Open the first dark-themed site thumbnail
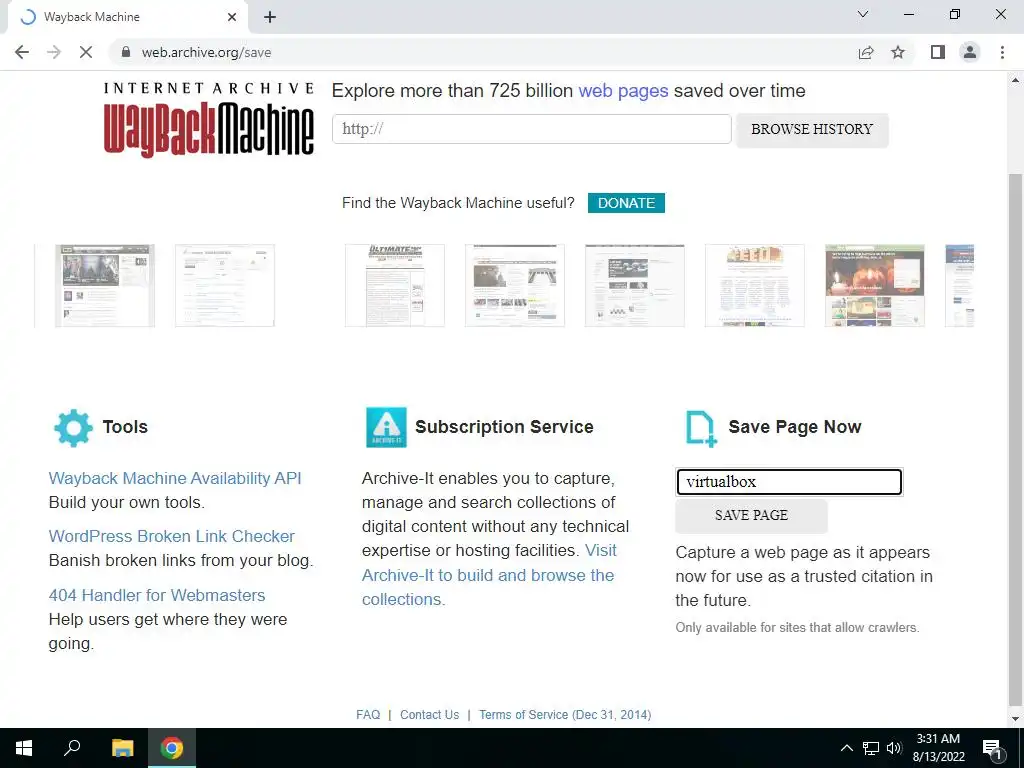The image size is (1024, 768). coord(104,285)
